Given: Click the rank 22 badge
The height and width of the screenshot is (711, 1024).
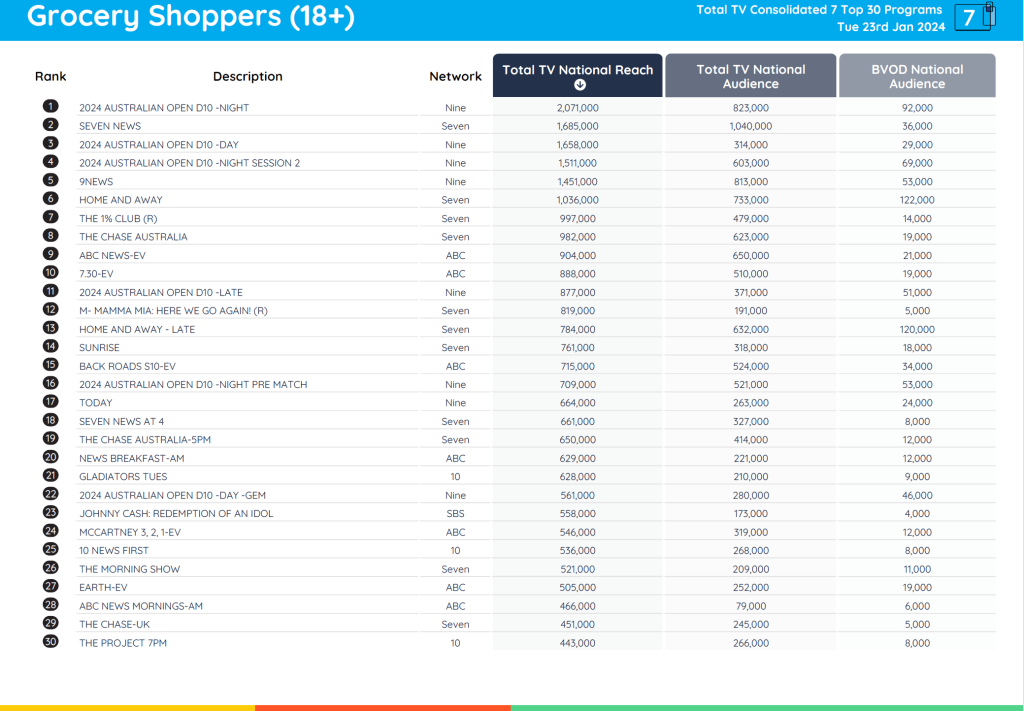Looking at the screenshot, I should (x=50, y=494).
